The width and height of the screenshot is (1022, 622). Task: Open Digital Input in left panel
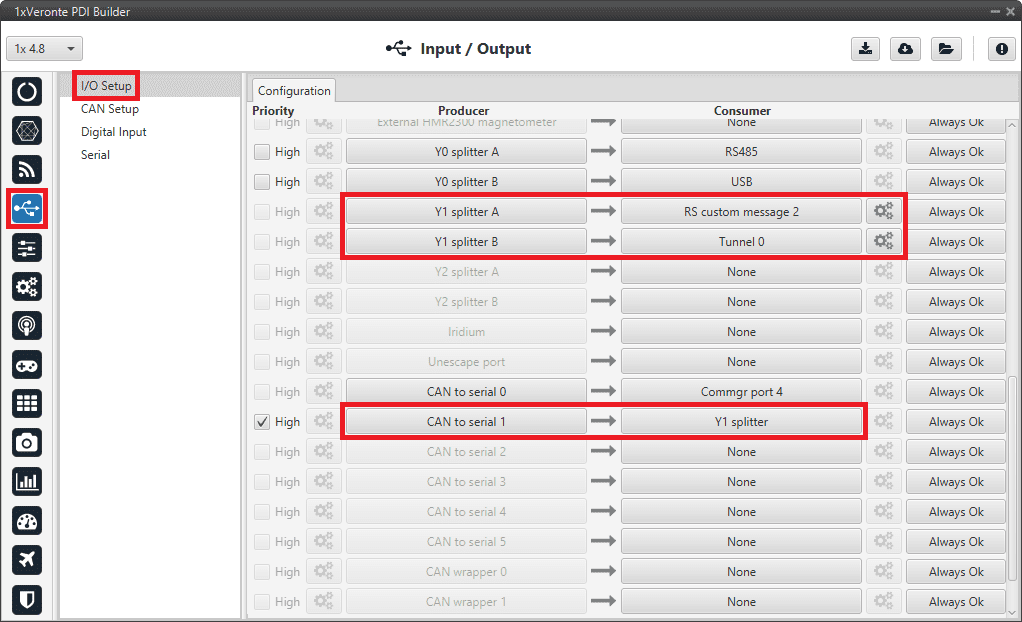click(114, 132)
